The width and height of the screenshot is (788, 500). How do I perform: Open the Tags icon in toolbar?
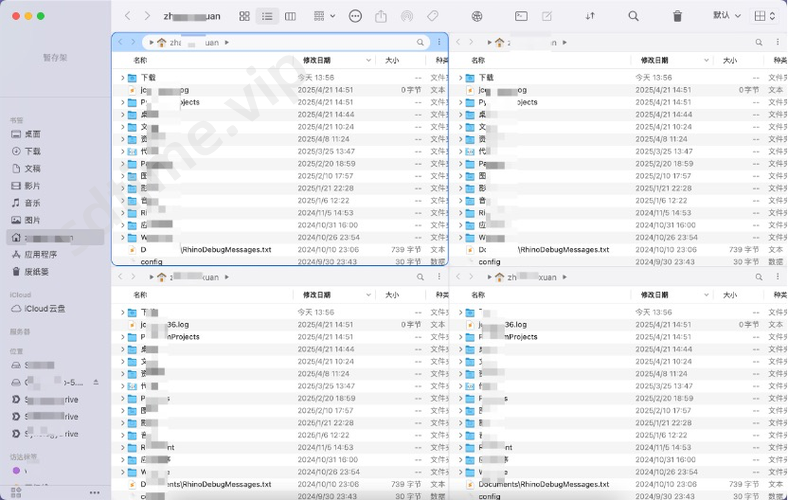[x=433, y=17]
